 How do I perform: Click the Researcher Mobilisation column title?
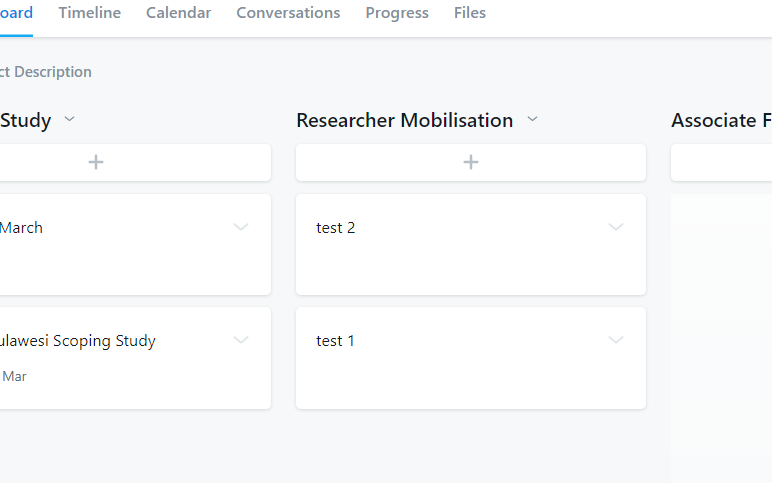[404, 121]
